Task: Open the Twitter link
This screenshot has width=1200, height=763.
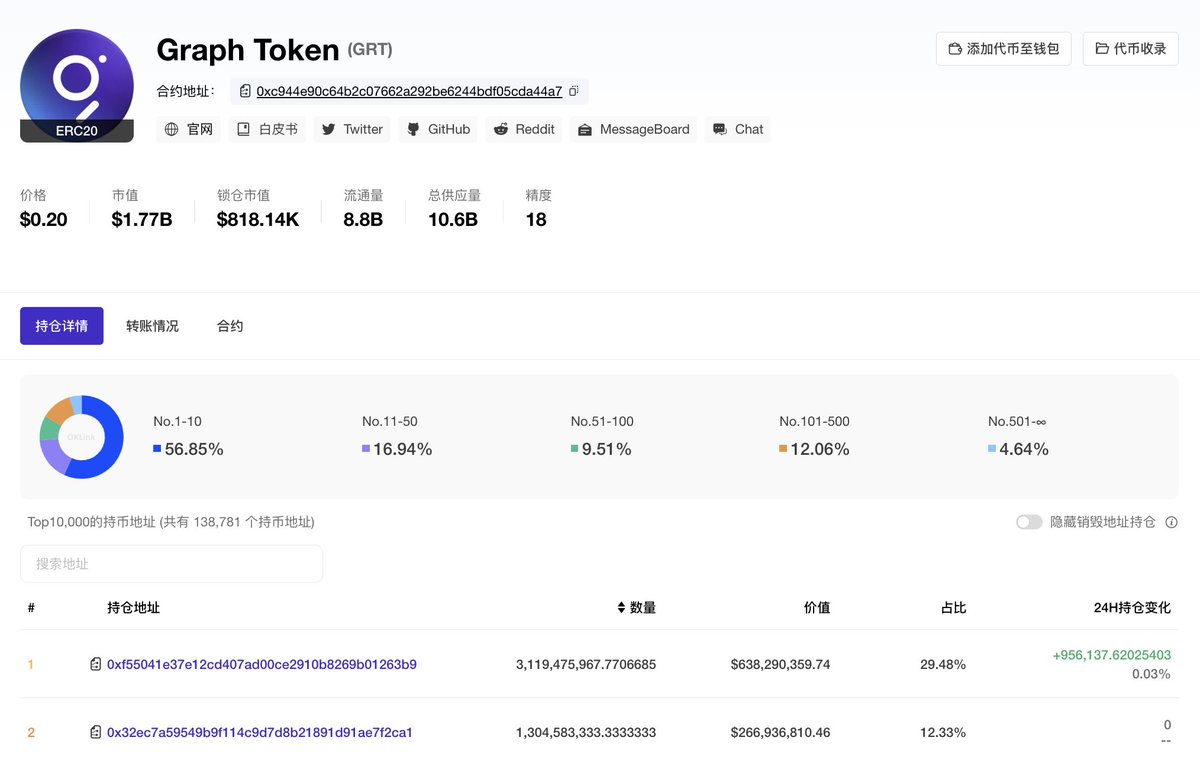Action: pos(352,129)
